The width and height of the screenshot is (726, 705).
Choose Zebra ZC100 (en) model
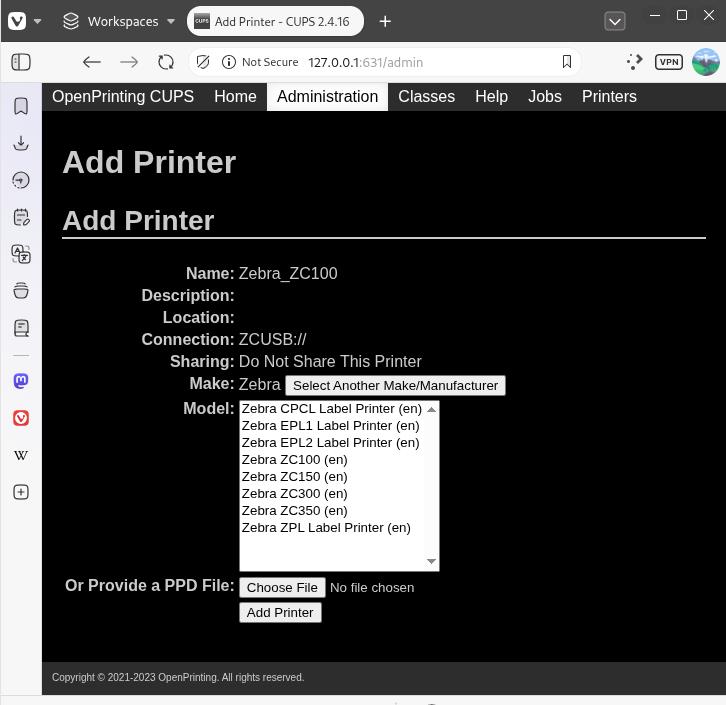[332, 460]
